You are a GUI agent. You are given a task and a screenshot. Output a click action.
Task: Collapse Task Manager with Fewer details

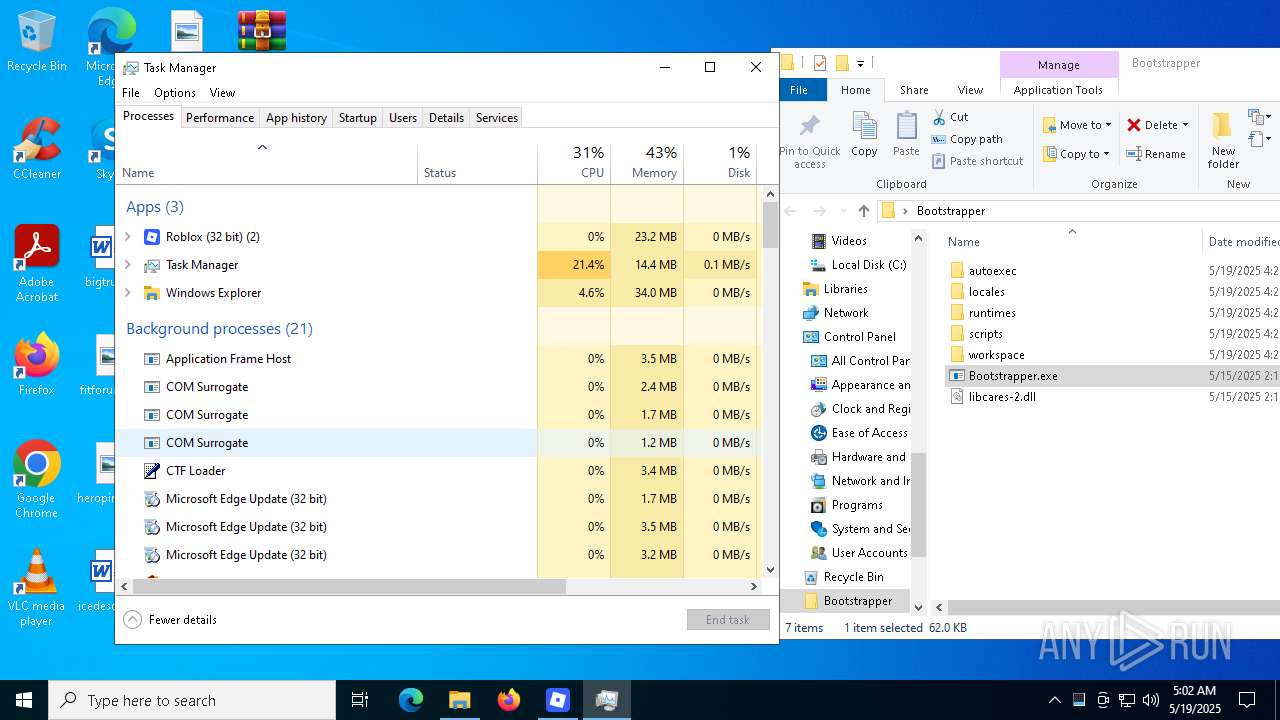point(170,620)
